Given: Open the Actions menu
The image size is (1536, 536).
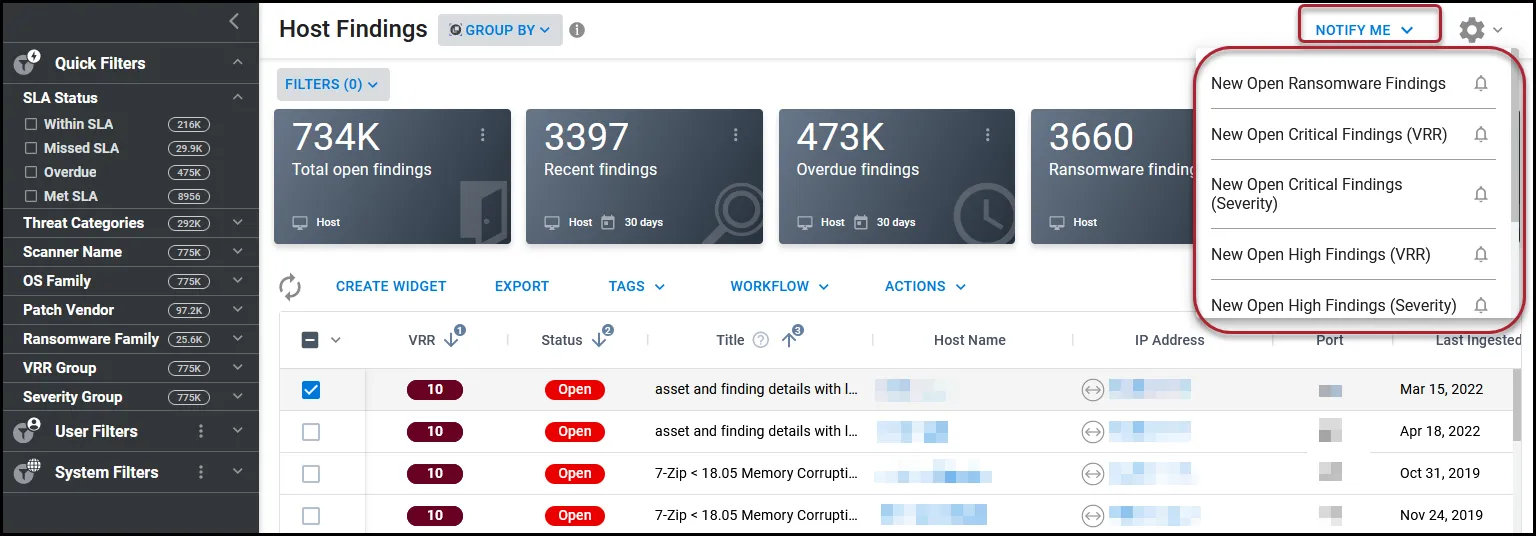Looking at the screenshot, I should (926, 286).
